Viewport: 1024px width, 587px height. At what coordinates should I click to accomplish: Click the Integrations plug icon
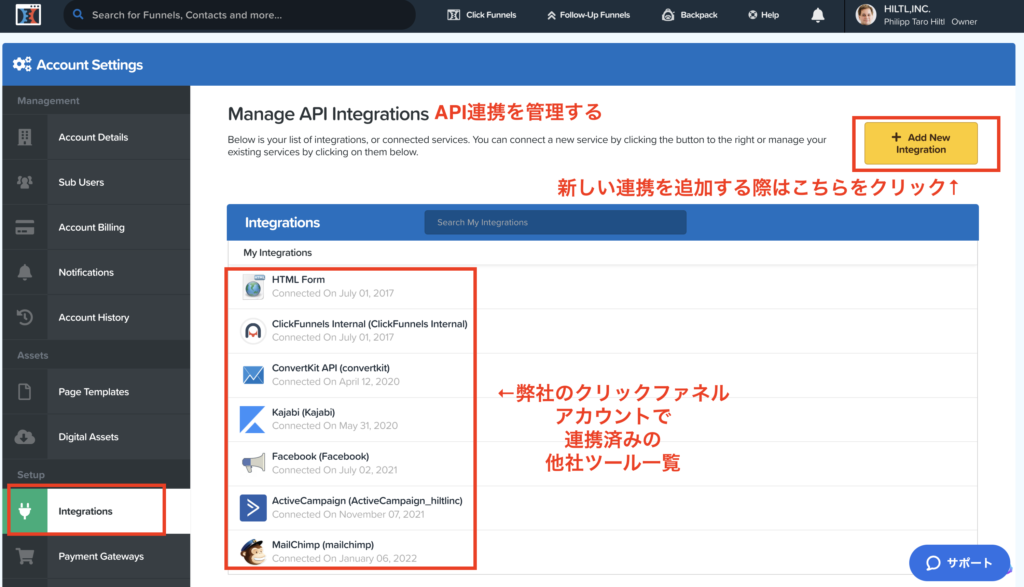pos(25,511)
